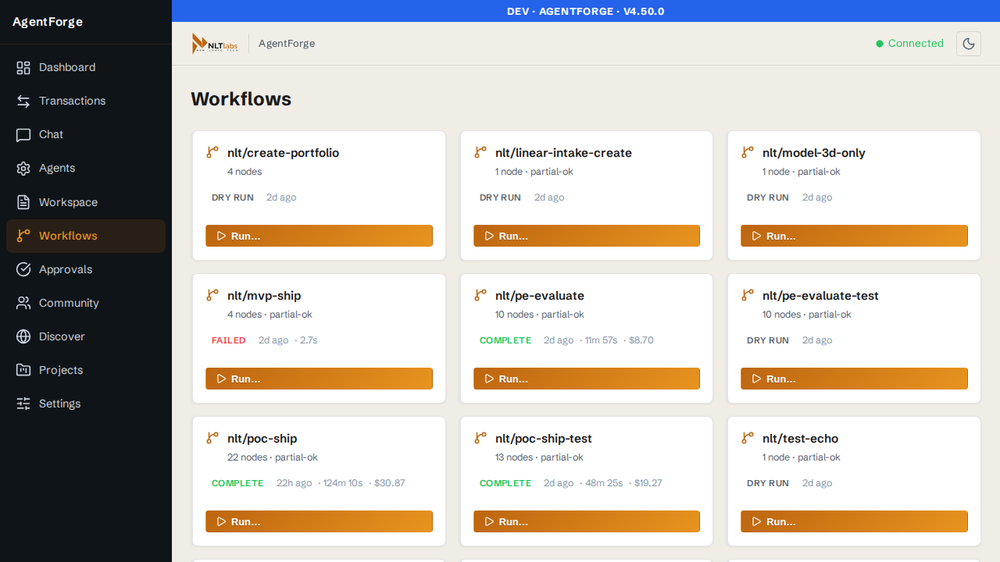Open the Discover globe icon

(24, 336)
